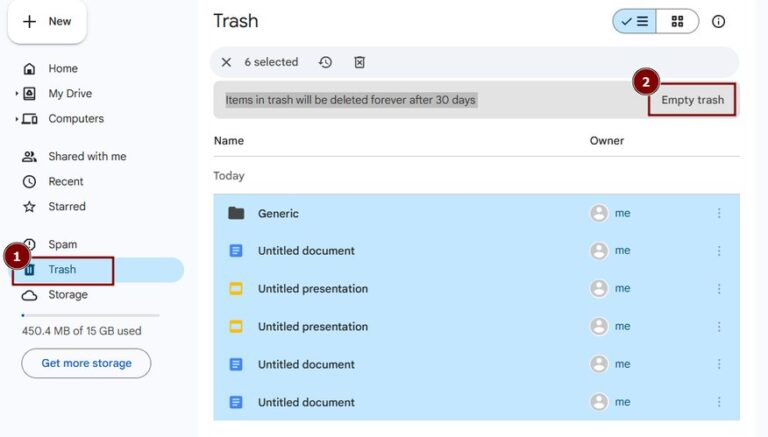Open more actions for second Untitled presentation
Viewport: 768px width, 437px height.
(719, 326)
